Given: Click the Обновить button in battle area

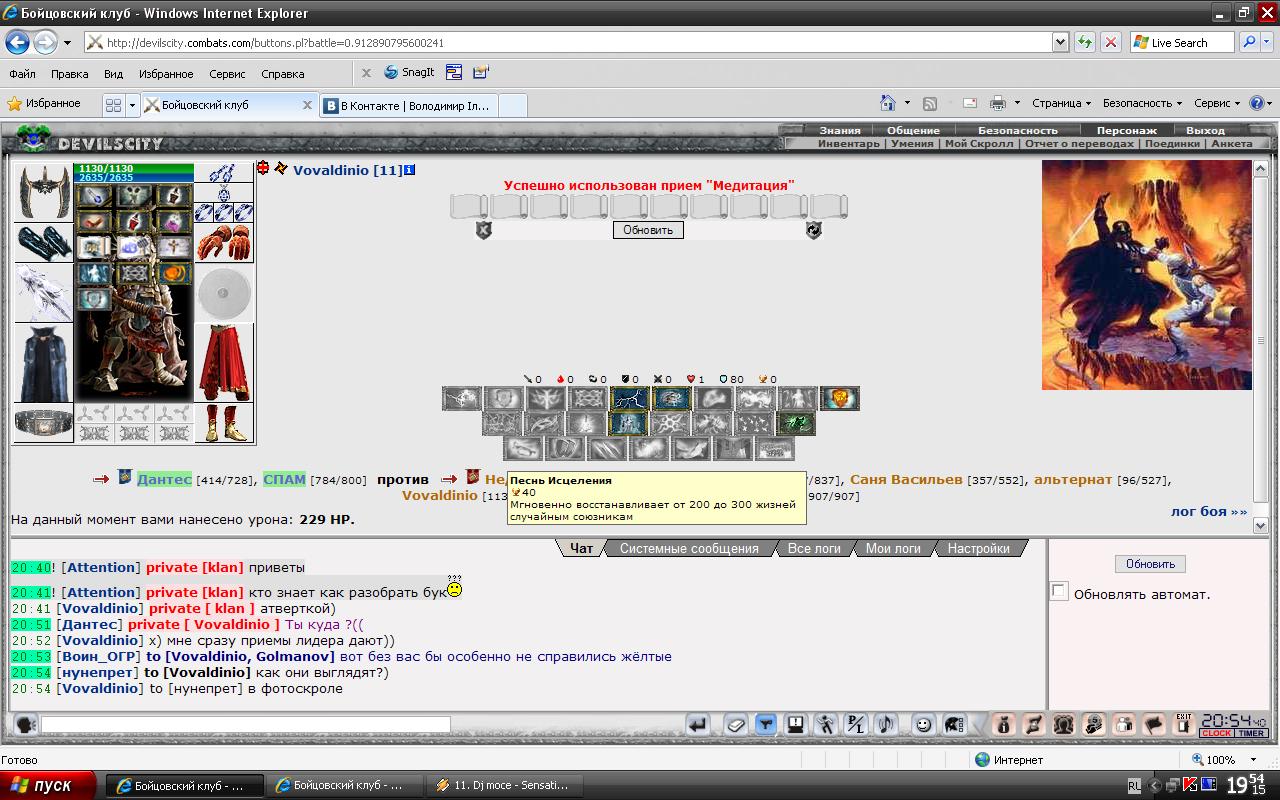Looking at the screenshot, I should tap(648, 230).
